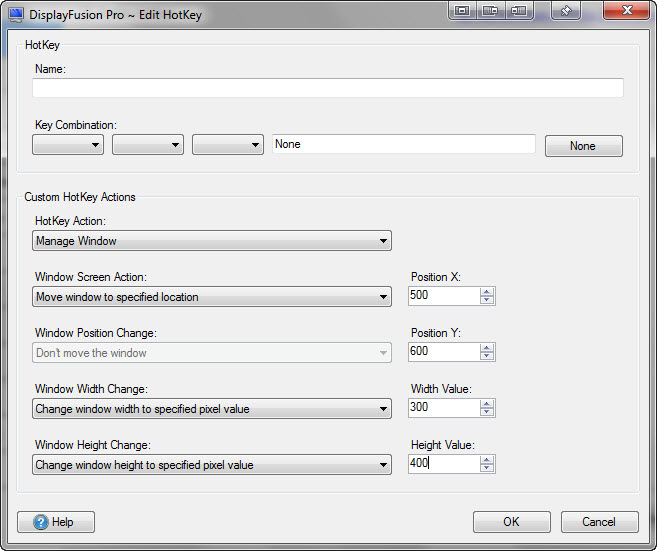Viewport: 657px width, 551px height.
Task: Click the first DisplayFusion title bar window button
Action: pos(462,10)
